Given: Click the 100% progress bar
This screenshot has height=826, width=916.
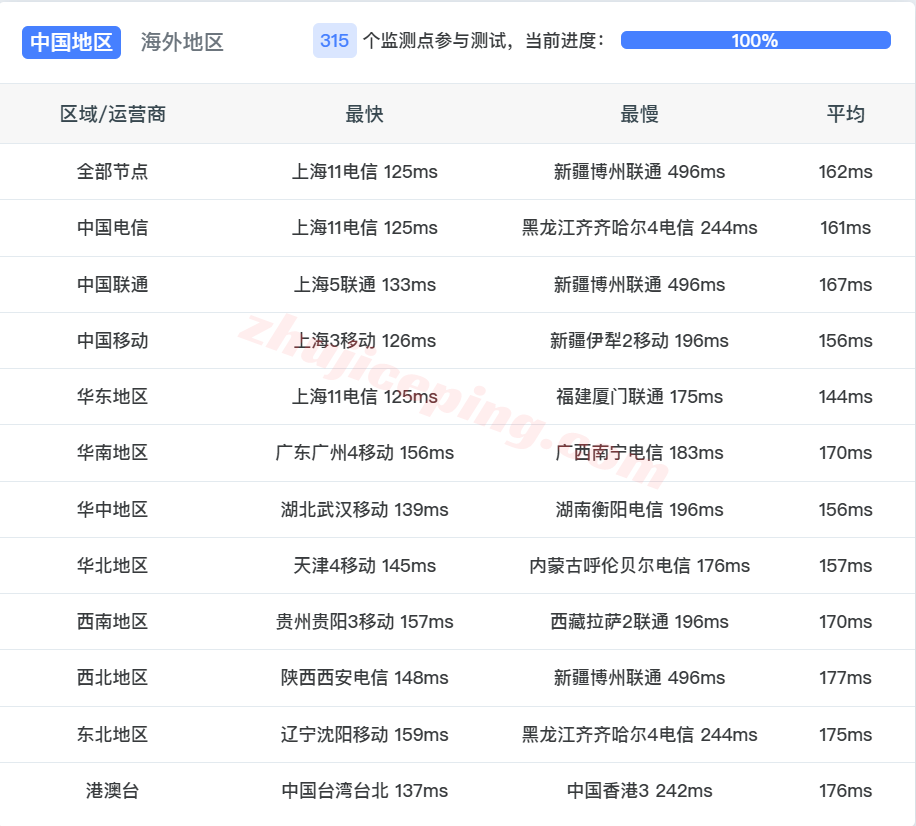Looking at the screenshot, I should tap(755, 40).
